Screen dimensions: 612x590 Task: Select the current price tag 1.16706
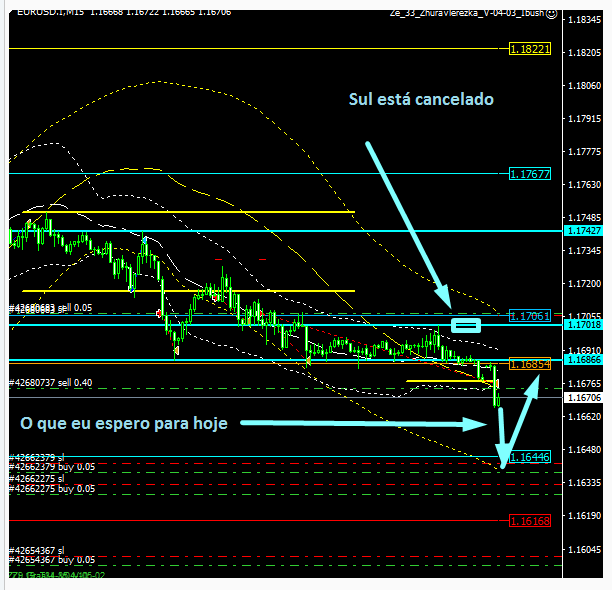pyautogui.click(x=585, y=398)
